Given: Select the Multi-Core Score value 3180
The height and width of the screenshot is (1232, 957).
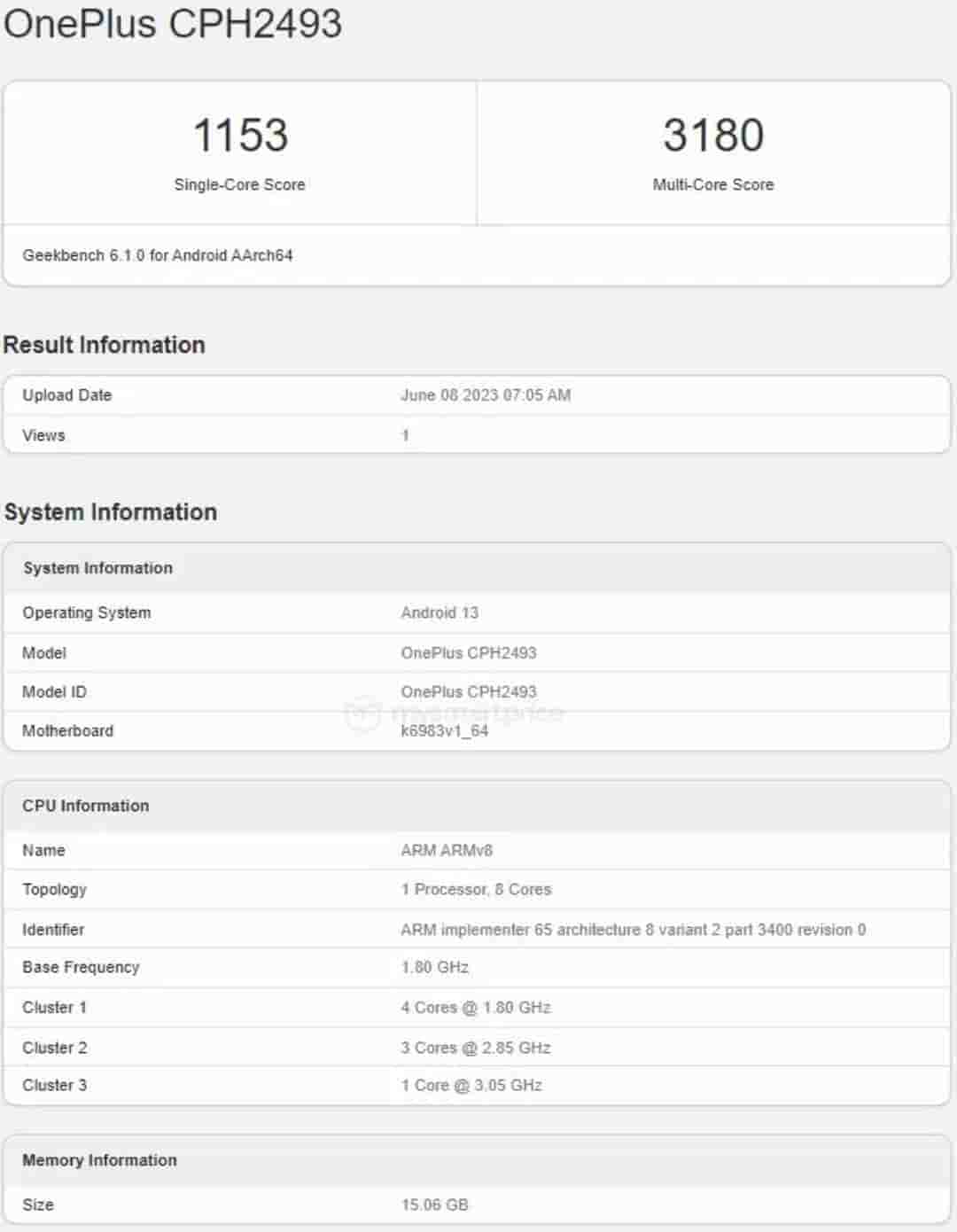Looking at the screenshot, I should pos(714,135).
